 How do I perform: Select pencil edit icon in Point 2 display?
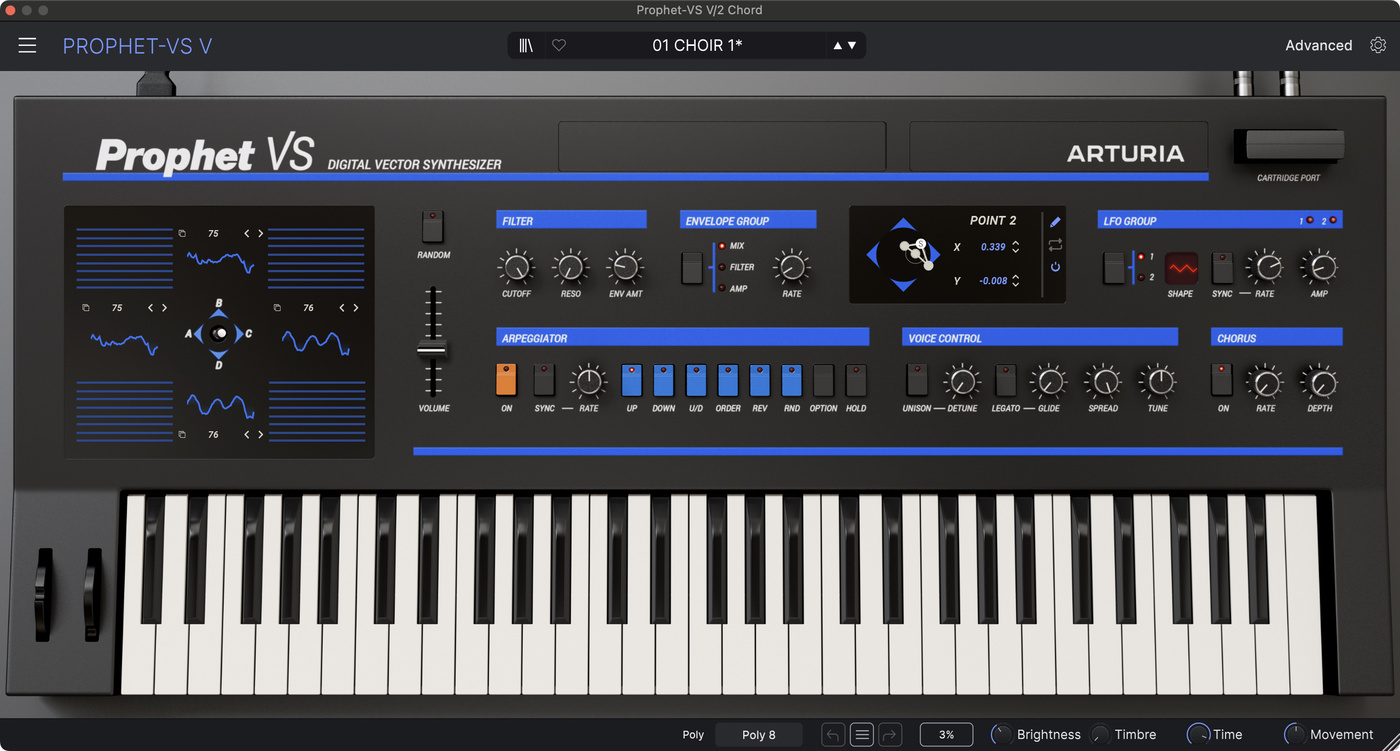pos(1055,222)
